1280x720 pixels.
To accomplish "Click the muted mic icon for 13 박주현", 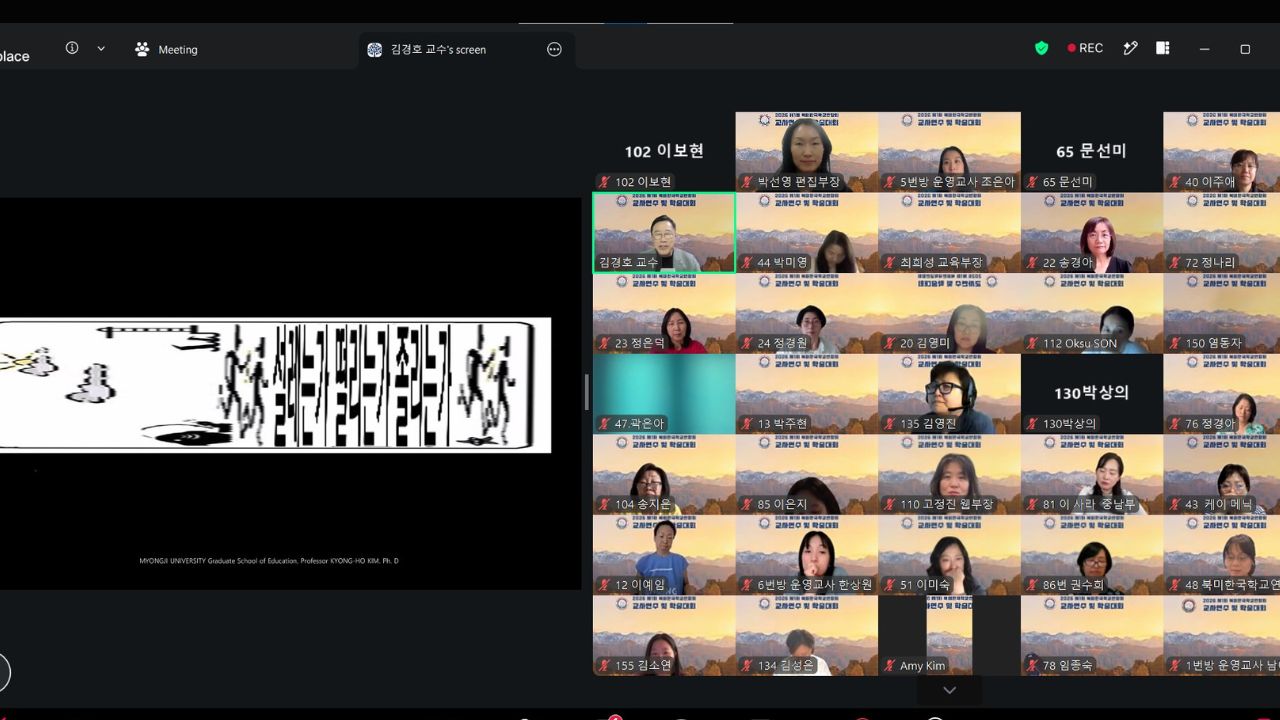I will tap(747, 424).
